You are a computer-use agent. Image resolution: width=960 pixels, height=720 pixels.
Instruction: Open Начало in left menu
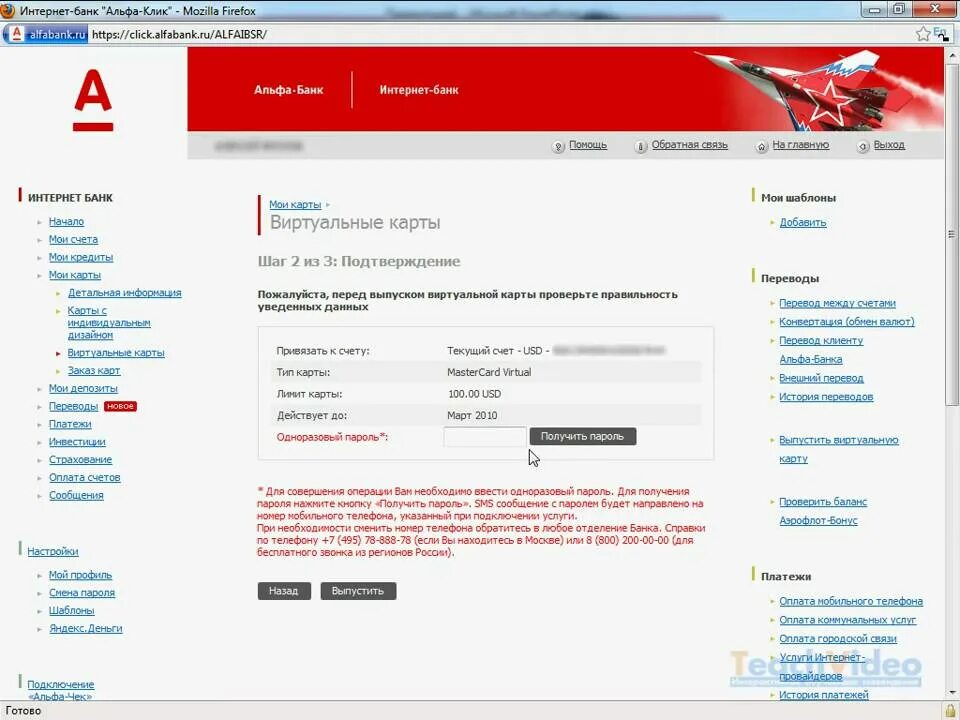point(66,222)
